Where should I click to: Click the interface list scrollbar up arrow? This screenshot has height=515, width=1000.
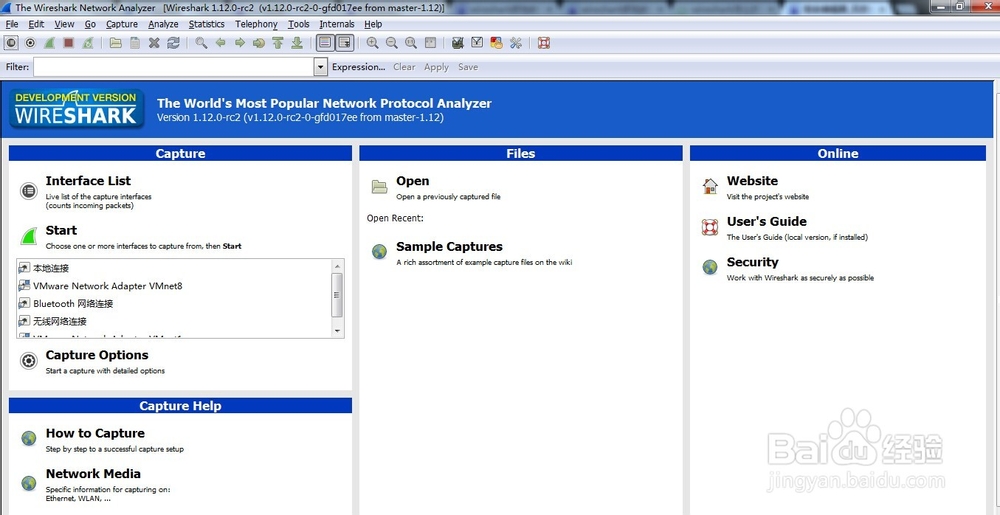pos(337,266)
